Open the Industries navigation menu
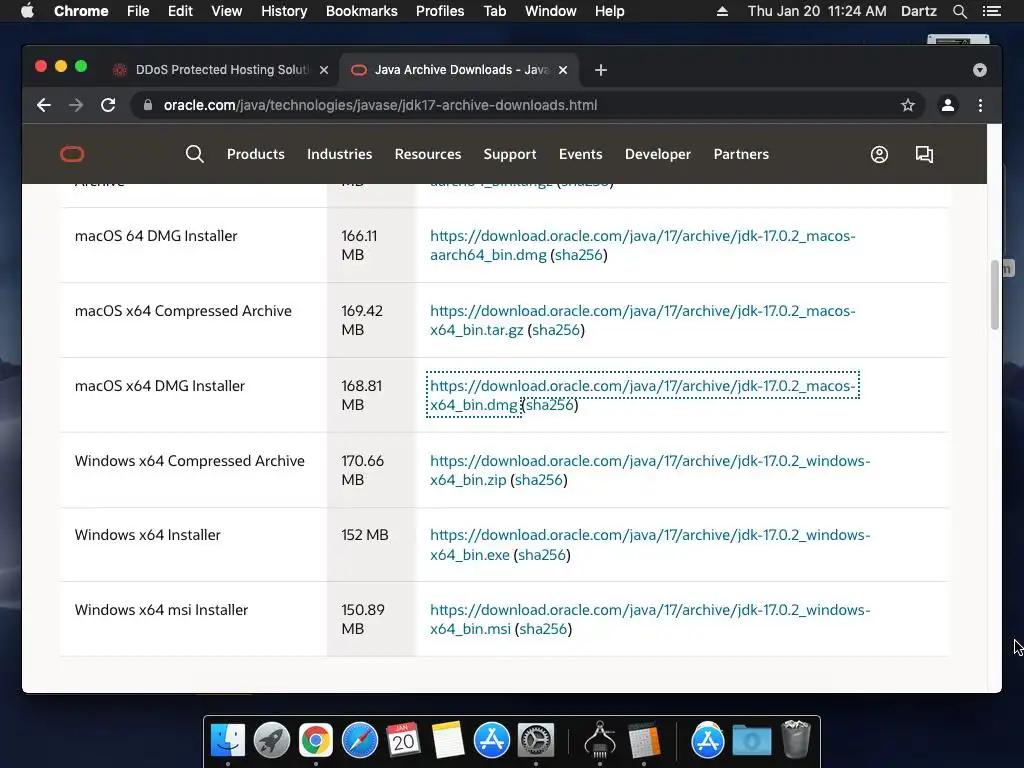1024x768 pixels. click(340, 154)
